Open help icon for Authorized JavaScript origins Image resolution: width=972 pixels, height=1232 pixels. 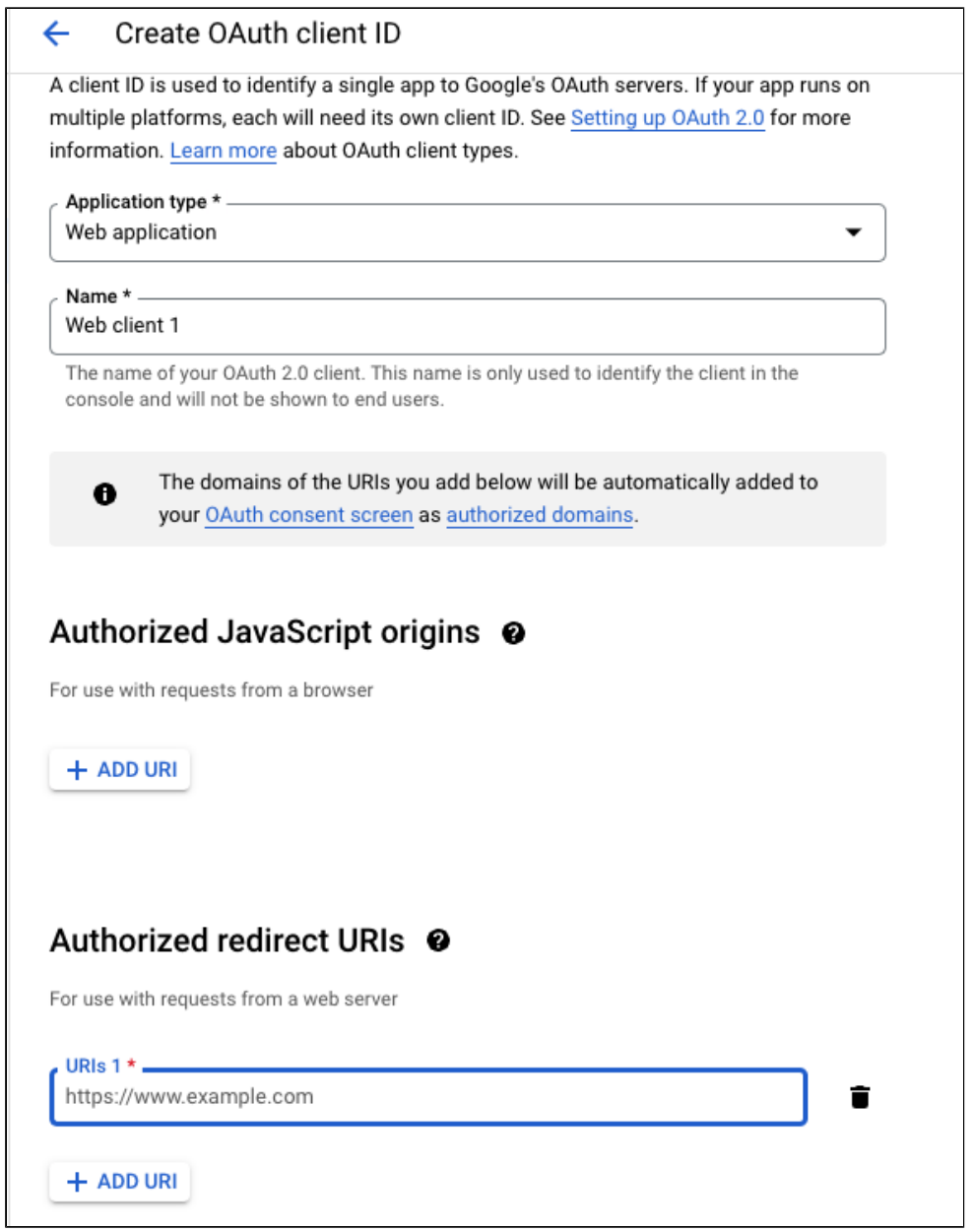coord(513,633)
